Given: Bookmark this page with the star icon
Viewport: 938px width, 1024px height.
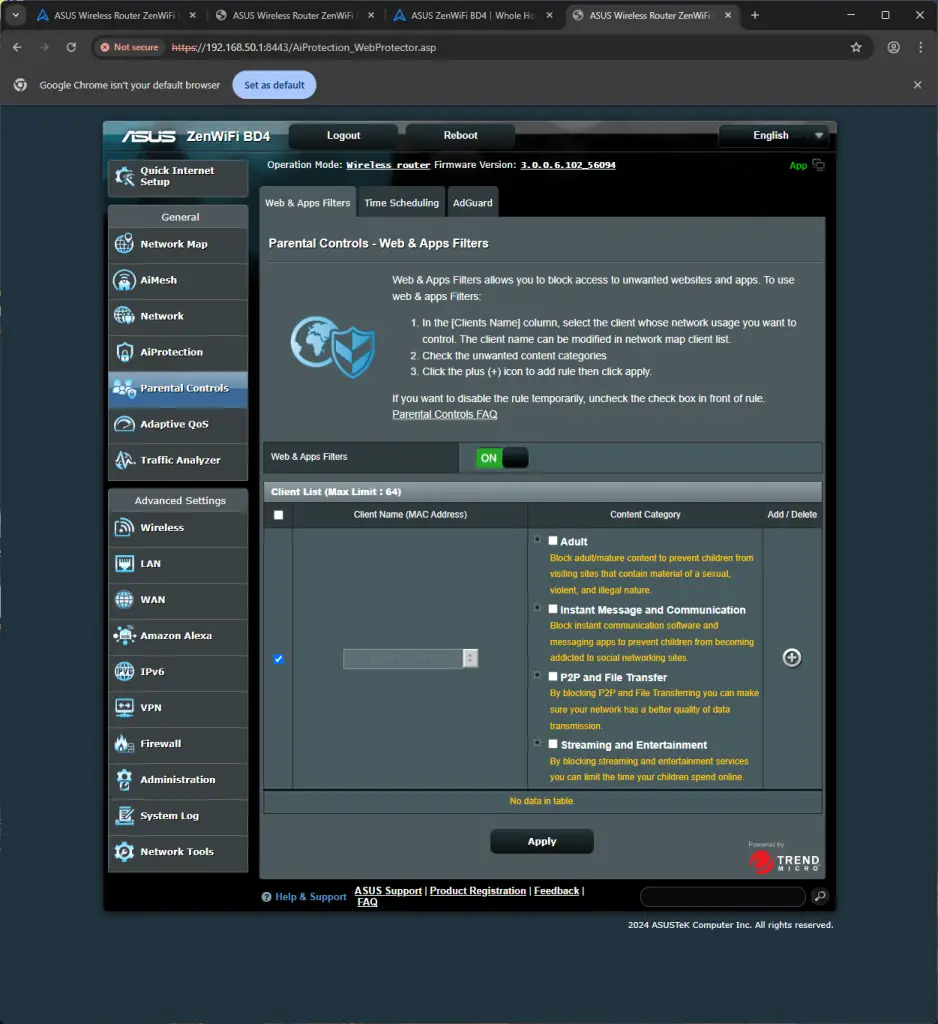Looking at the screenshot, I should [856, 47].
